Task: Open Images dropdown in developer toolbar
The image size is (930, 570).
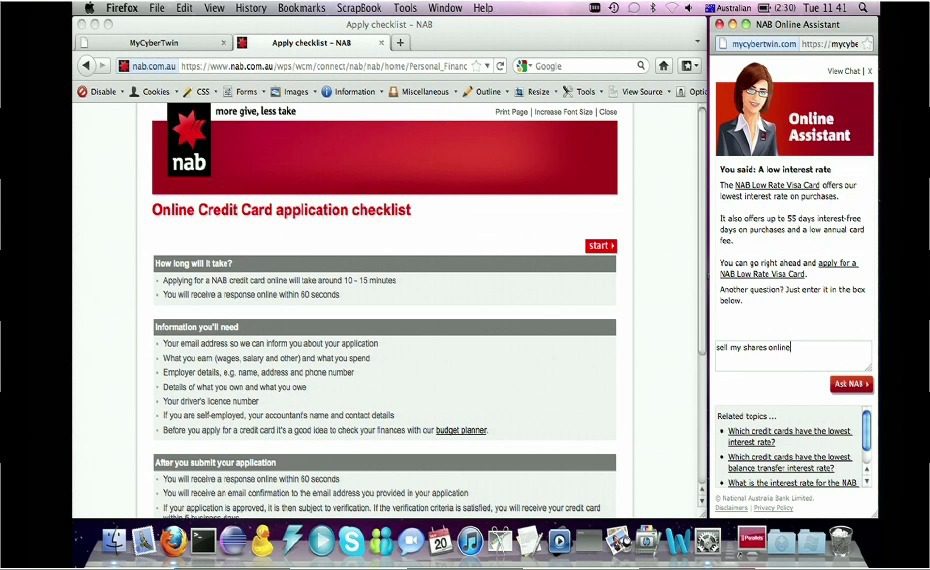Action: point(293,92)
